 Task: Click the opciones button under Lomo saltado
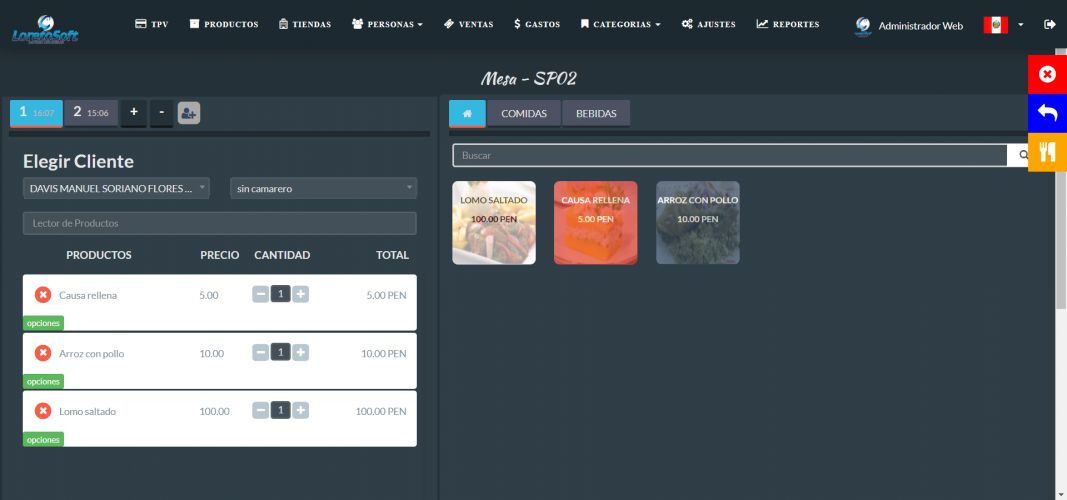pyautogui.click(x=43, y=439)
